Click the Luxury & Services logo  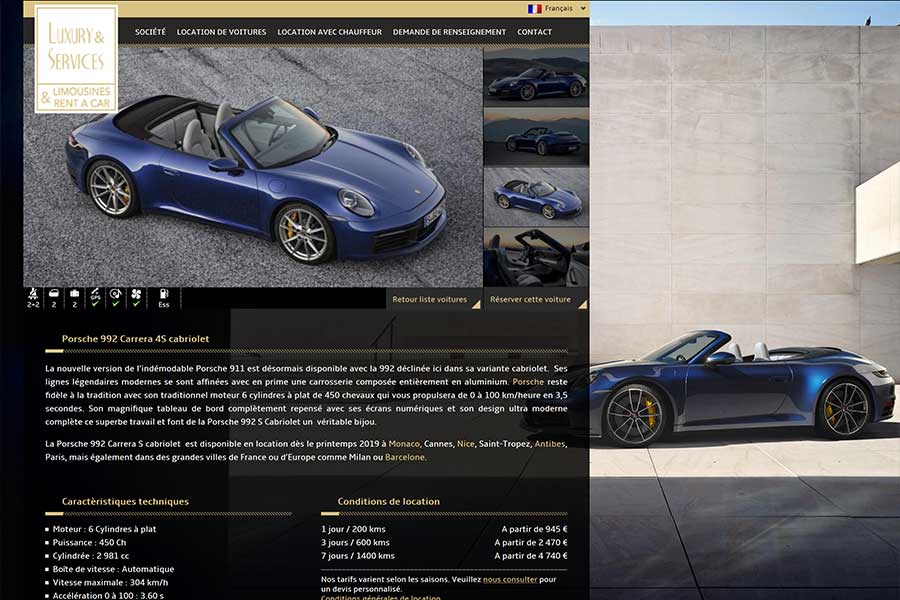76,59
